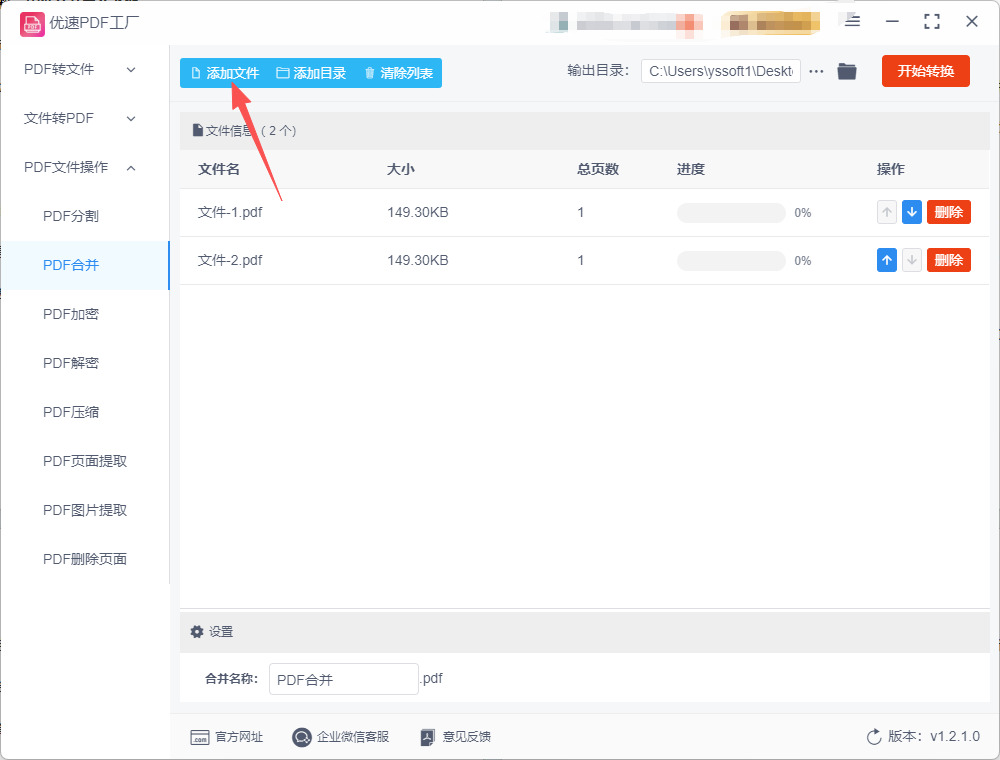Click the three-dots browse output path button
The image size is (1000, 760).
(x=816, y=71)
